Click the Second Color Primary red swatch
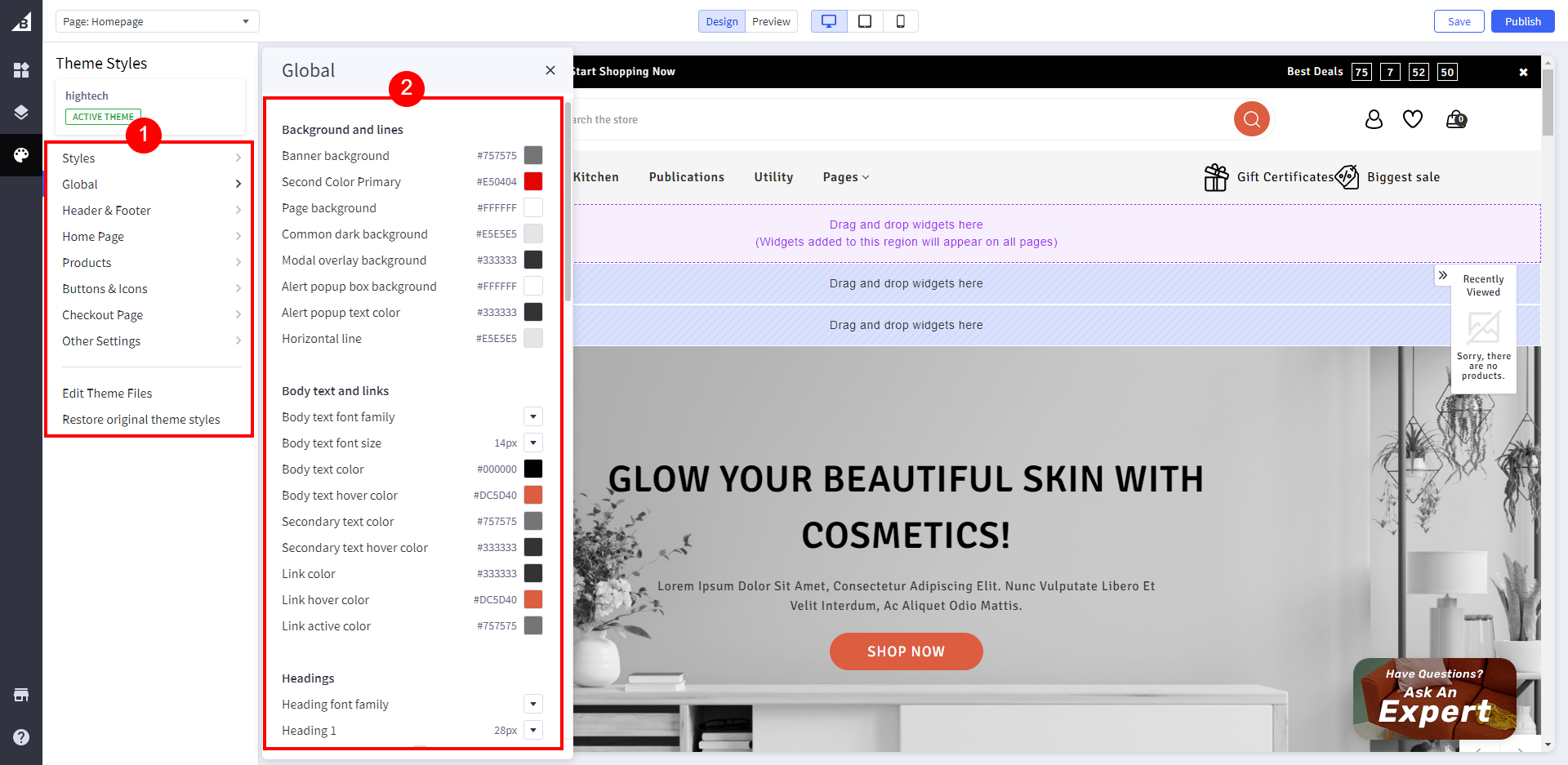The height and width of the screenshot is (765, 1568). (x=533, y=181)
